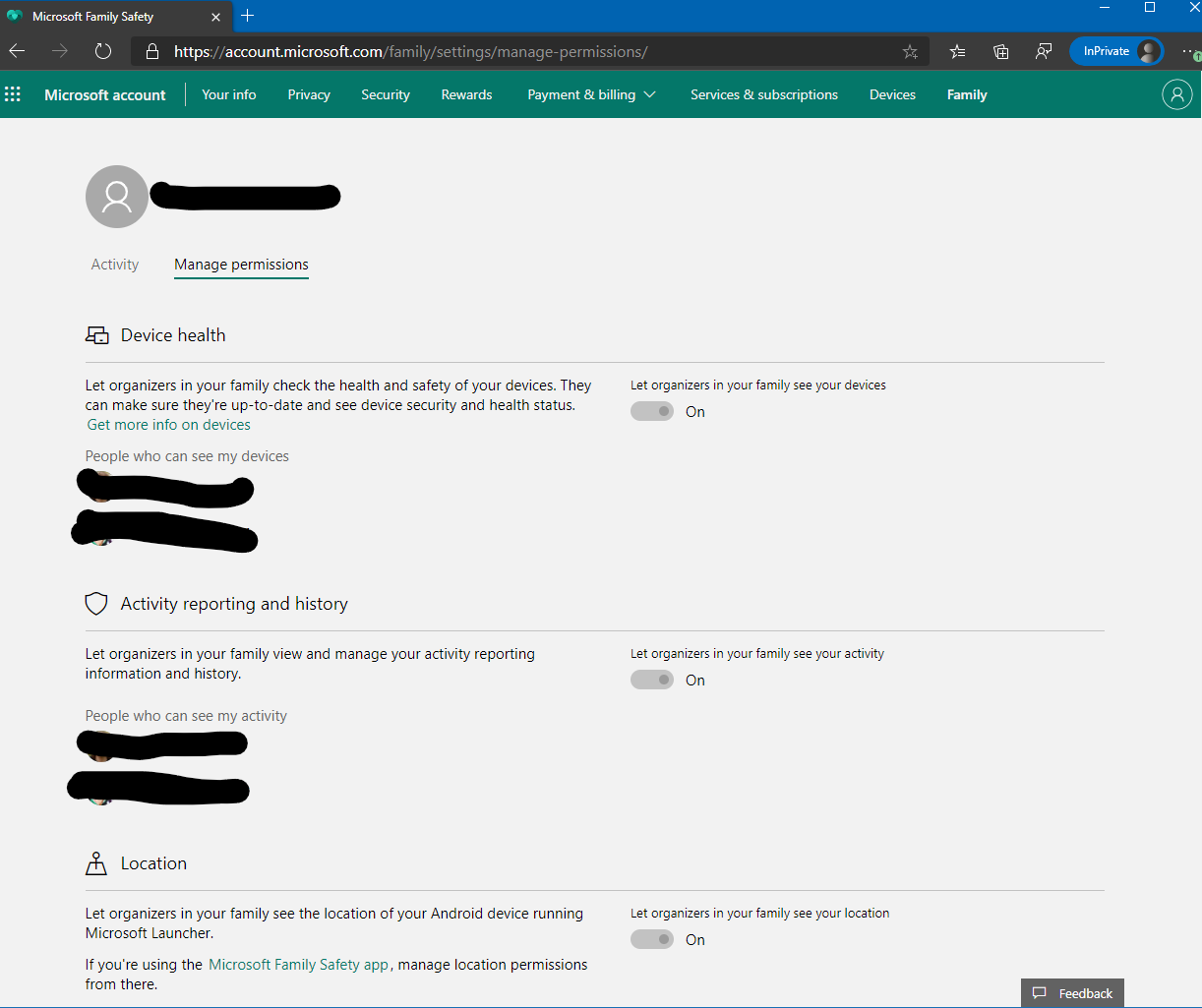Open the Rewards menu item
1202x1008 pixels.
click(466, 94)
